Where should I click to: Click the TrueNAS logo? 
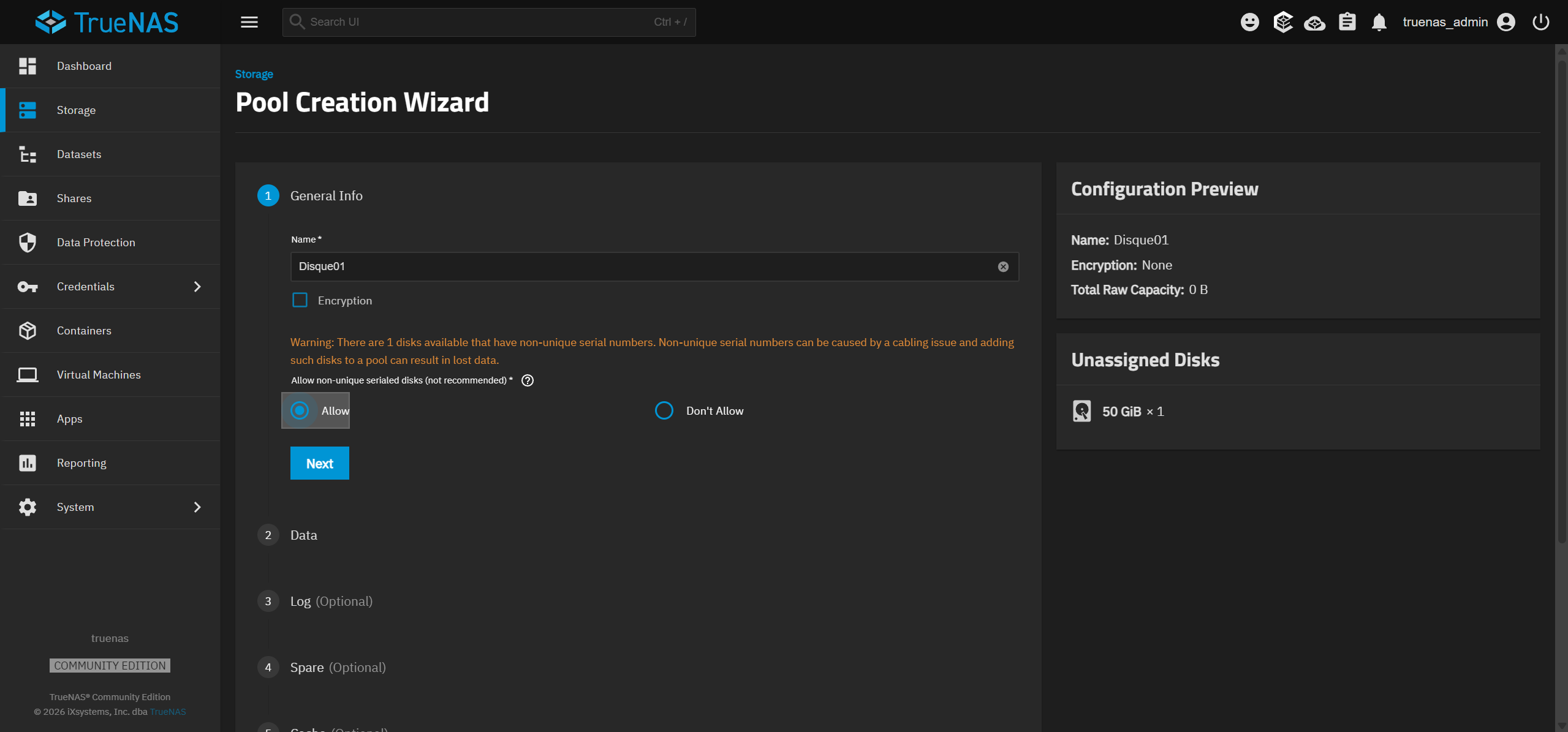[x=107, y=22]
